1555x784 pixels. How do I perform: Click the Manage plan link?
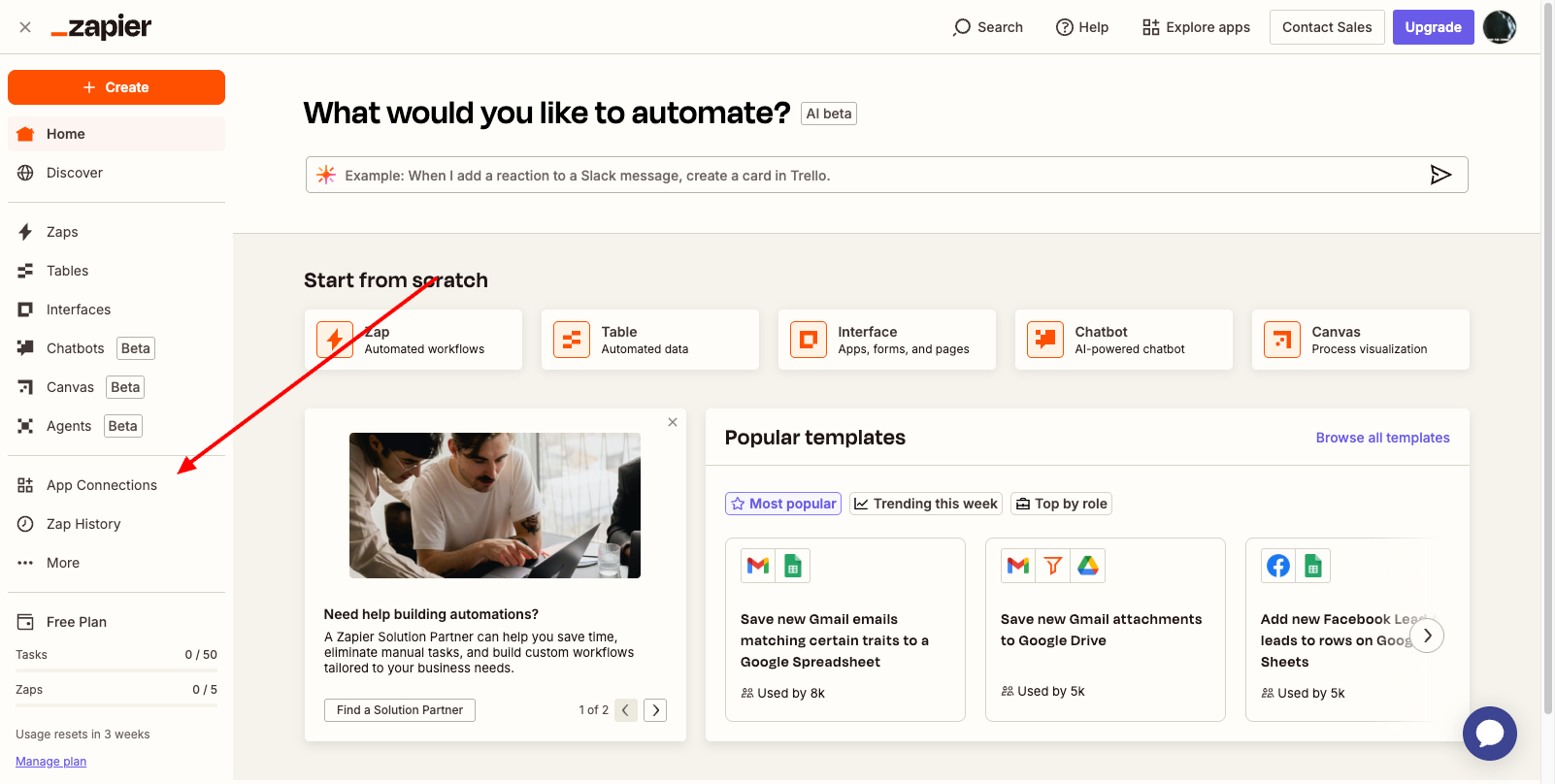click(x=50, y=762)
